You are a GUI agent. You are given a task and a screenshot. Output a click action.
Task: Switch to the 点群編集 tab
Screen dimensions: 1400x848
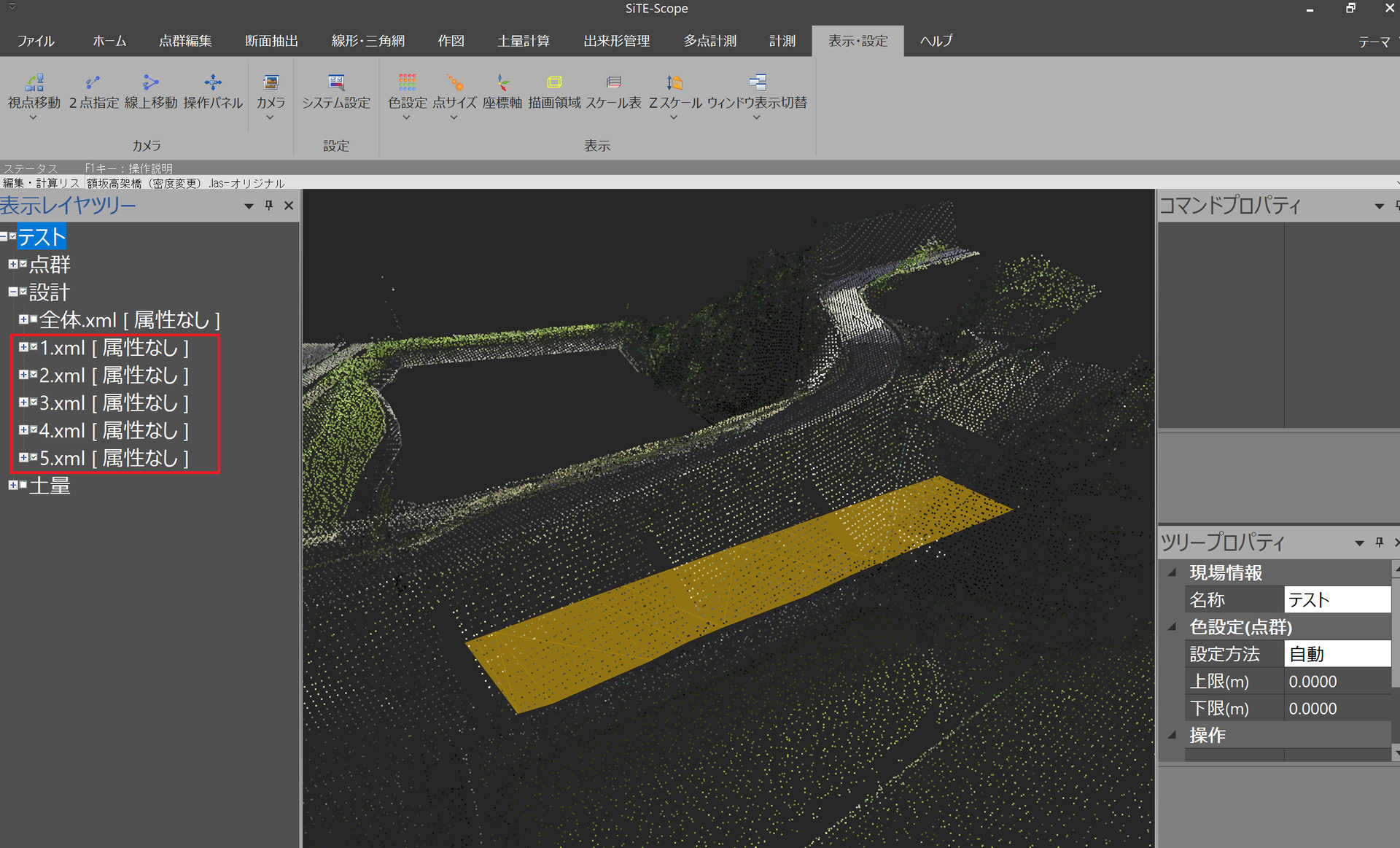point(185,41)
